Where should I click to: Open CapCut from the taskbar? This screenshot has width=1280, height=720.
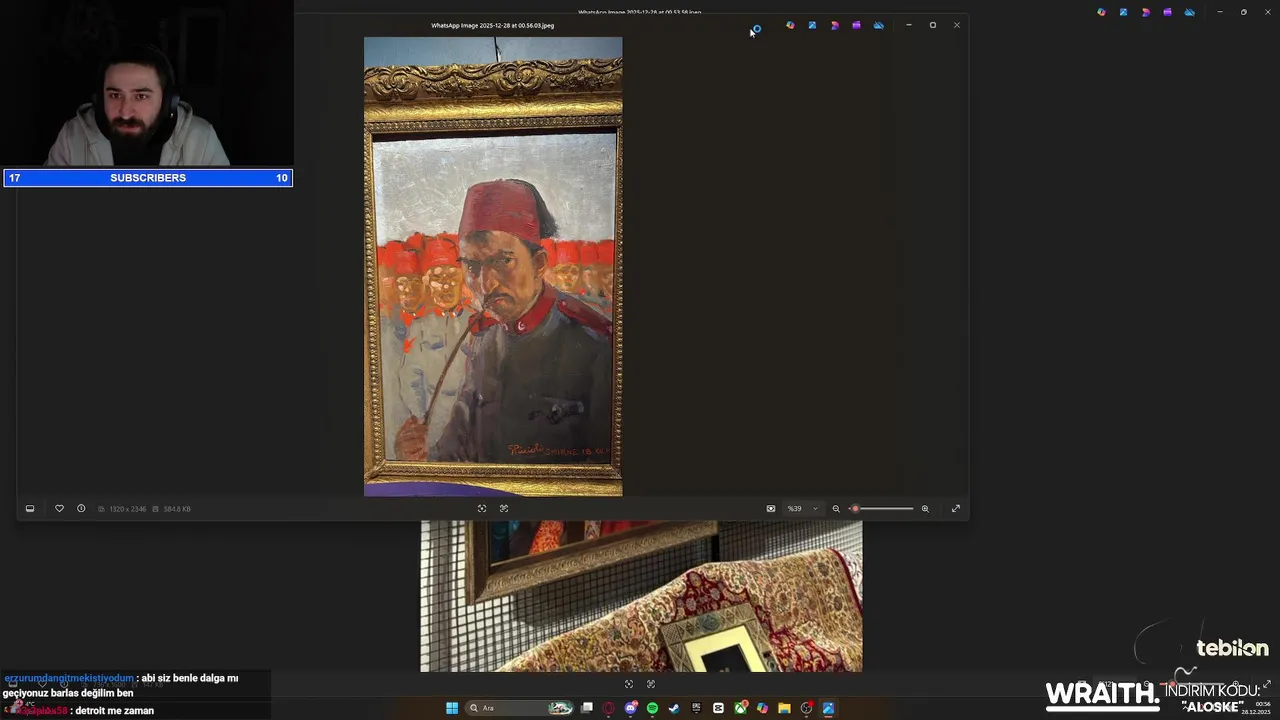(718, 708)
